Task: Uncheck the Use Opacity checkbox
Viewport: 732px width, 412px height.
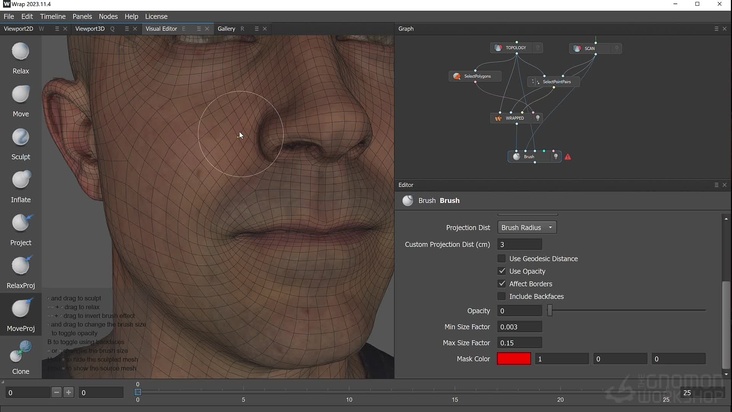Action: pyautogui.click(x=502, y=271)
